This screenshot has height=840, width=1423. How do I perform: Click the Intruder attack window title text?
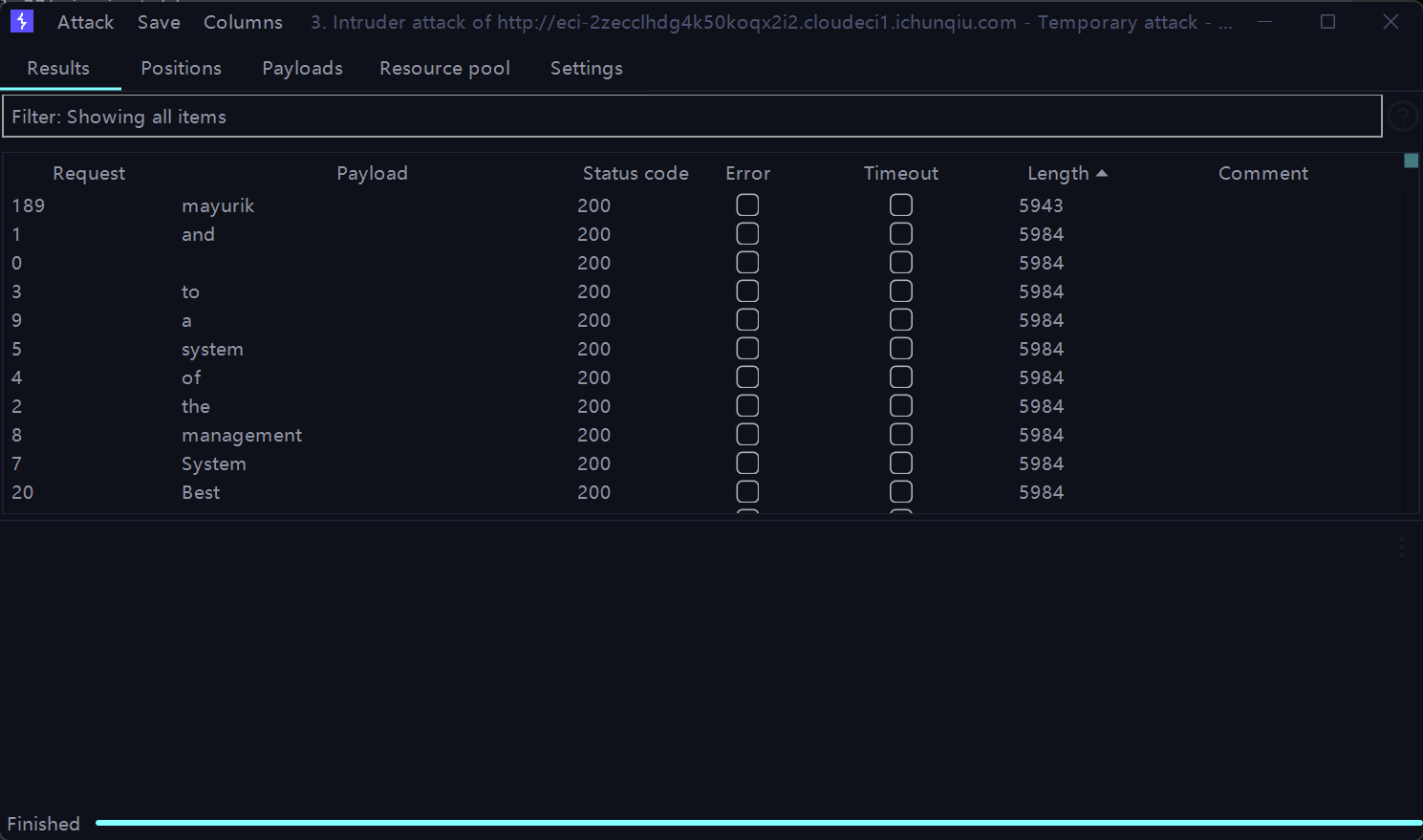[771, 22]
